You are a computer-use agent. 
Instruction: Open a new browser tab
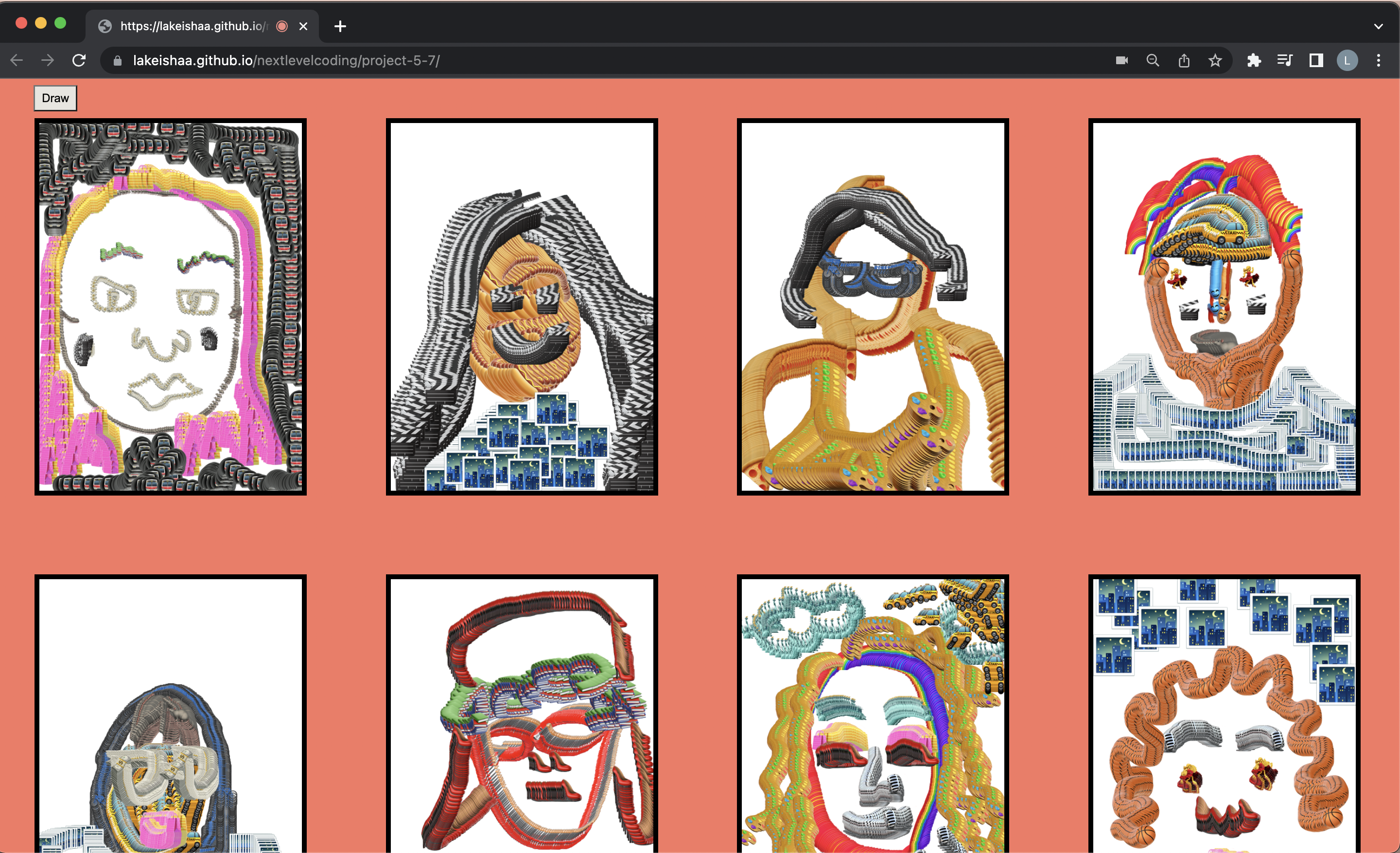pyautogui.click(x=340, y=26)
